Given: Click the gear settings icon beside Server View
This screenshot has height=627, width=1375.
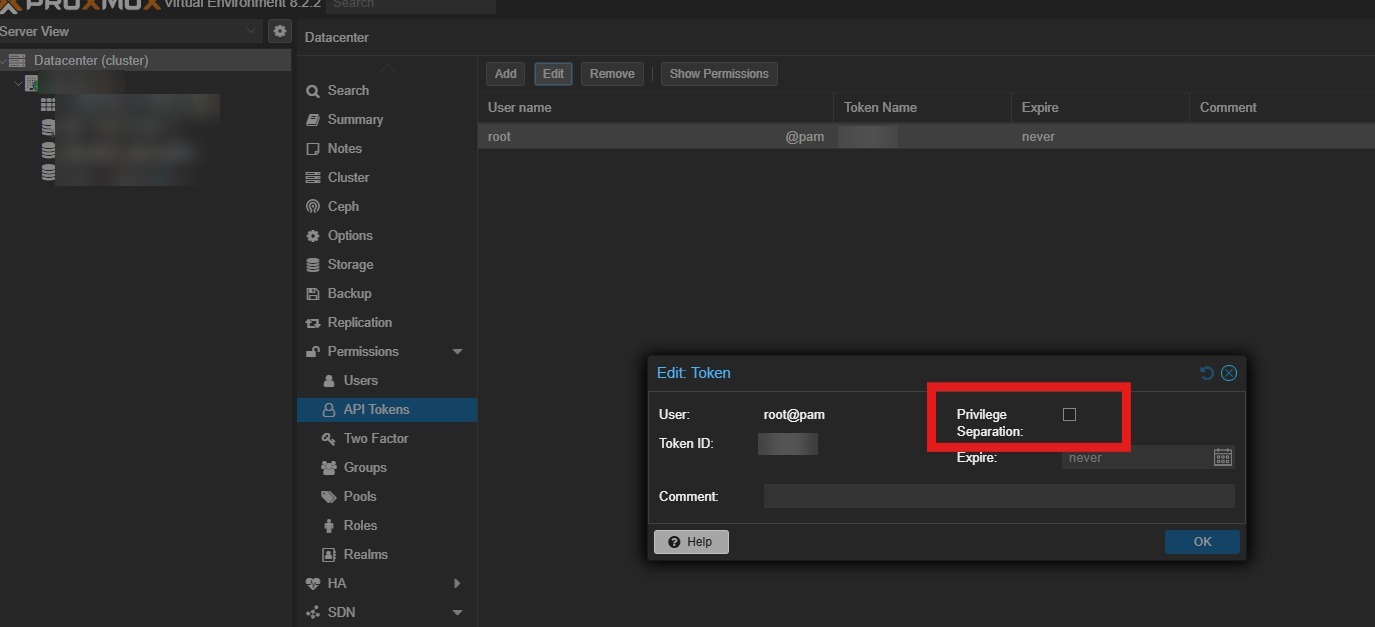Looking at the screenshot, I should [280, 32].
